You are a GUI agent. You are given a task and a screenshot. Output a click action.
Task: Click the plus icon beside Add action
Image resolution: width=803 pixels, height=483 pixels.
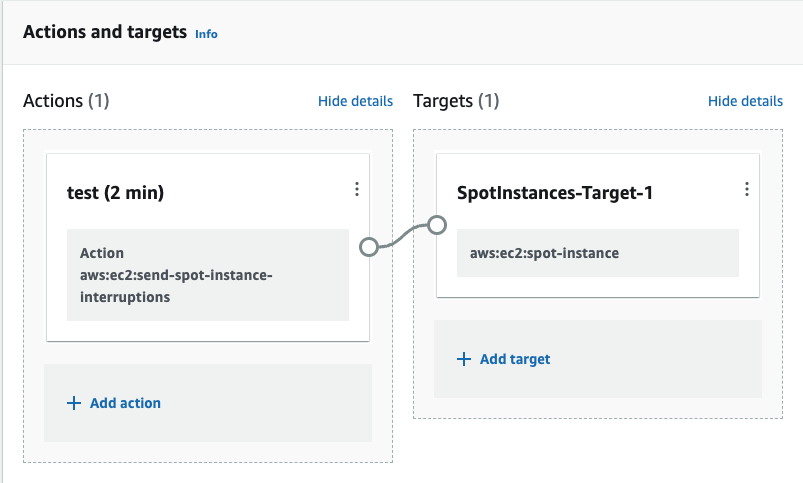(x=73, y=403)
